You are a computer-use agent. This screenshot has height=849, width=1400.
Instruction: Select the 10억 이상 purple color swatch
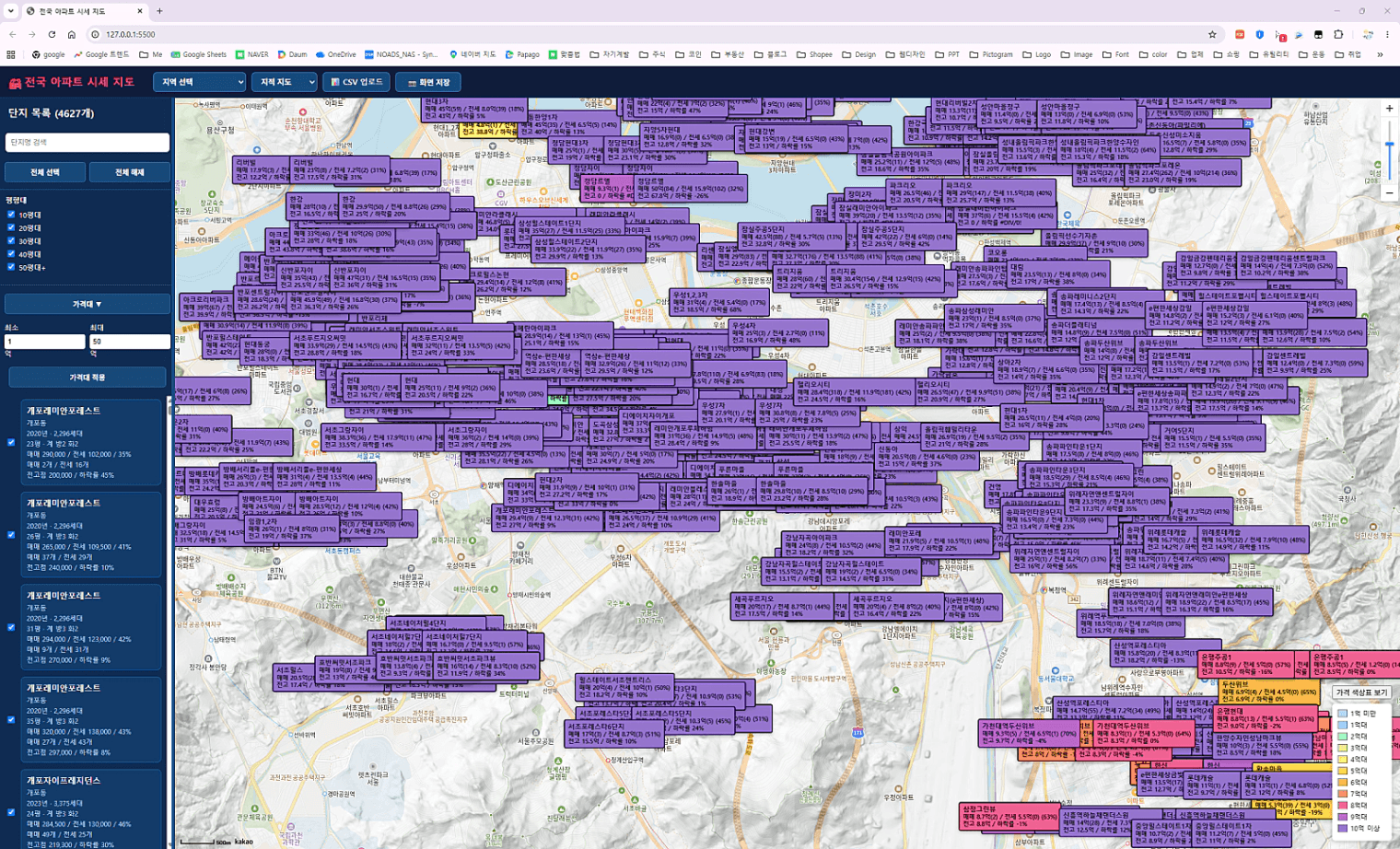pos(1342,829)
